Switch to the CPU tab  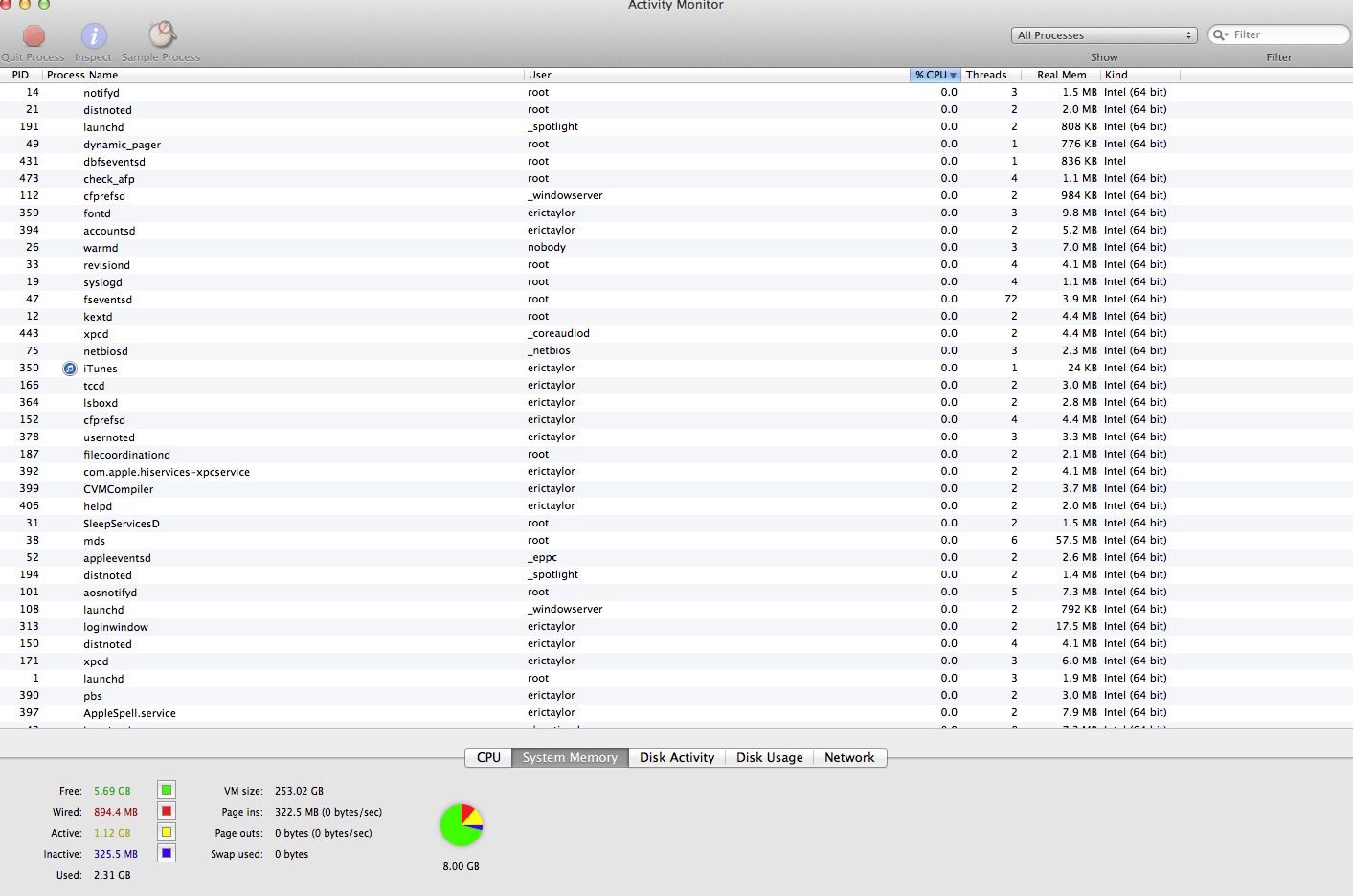point(488,757)
